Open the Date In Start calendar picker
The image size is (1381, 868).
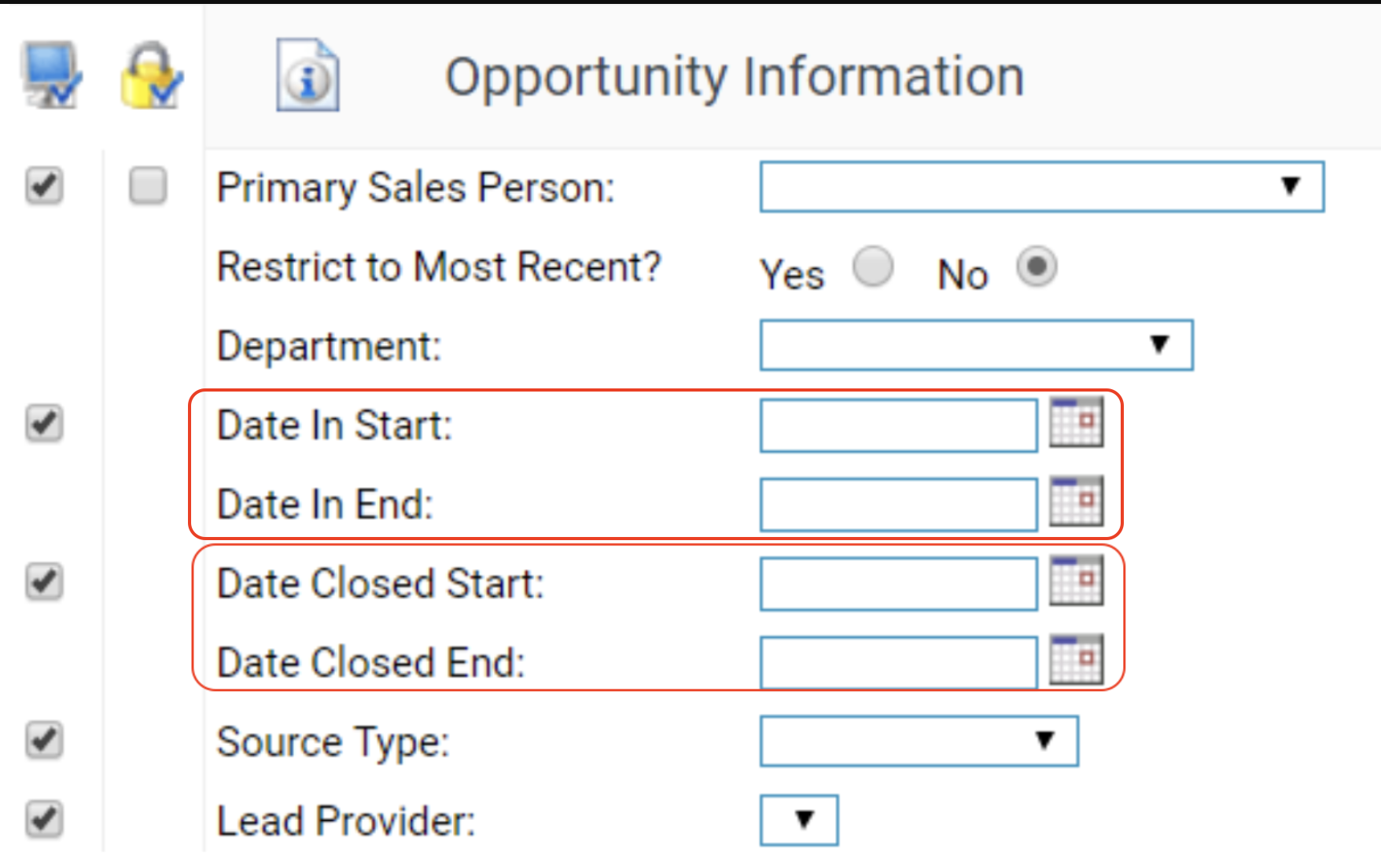tap(1077, 422)
